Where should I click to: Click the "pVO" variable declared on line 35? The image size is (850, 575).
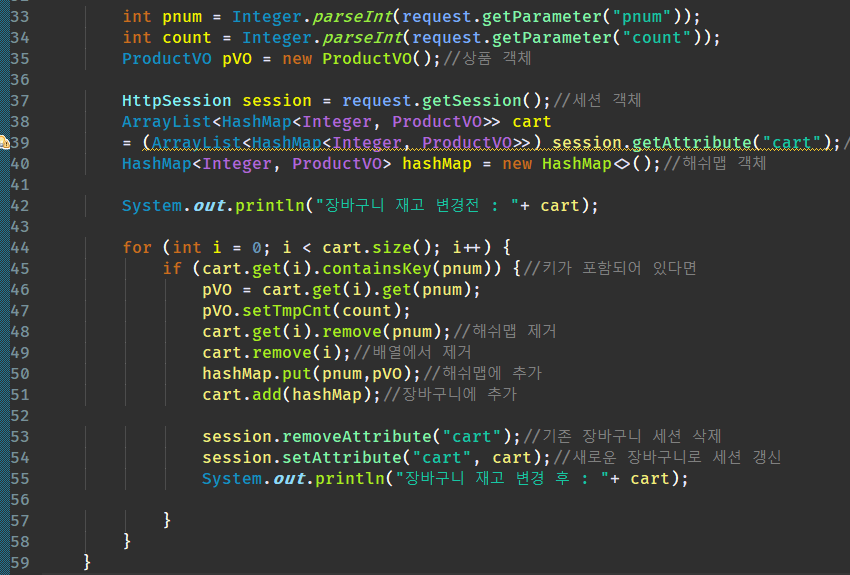coord(237,59)
